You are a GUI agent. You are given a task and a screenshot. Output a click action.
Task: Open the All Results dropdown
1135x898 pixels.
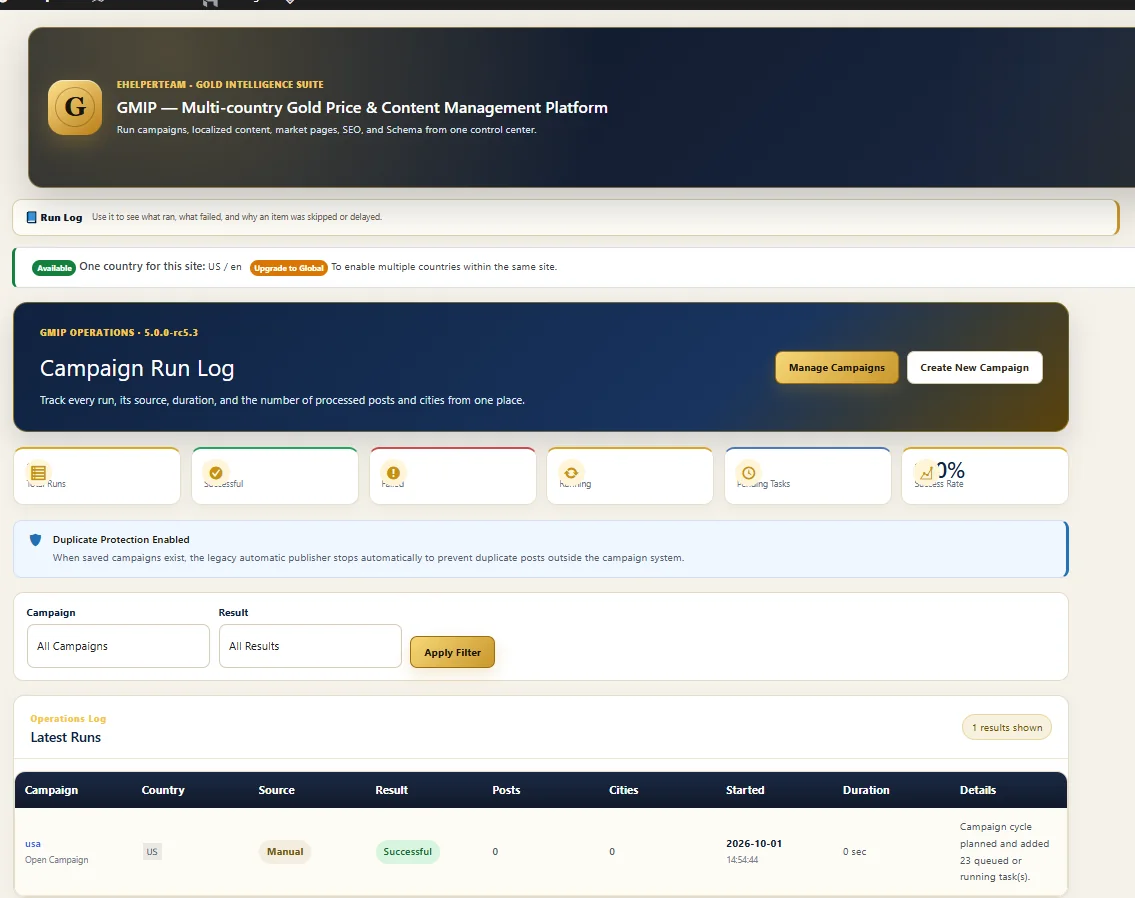tap(310, 646)
